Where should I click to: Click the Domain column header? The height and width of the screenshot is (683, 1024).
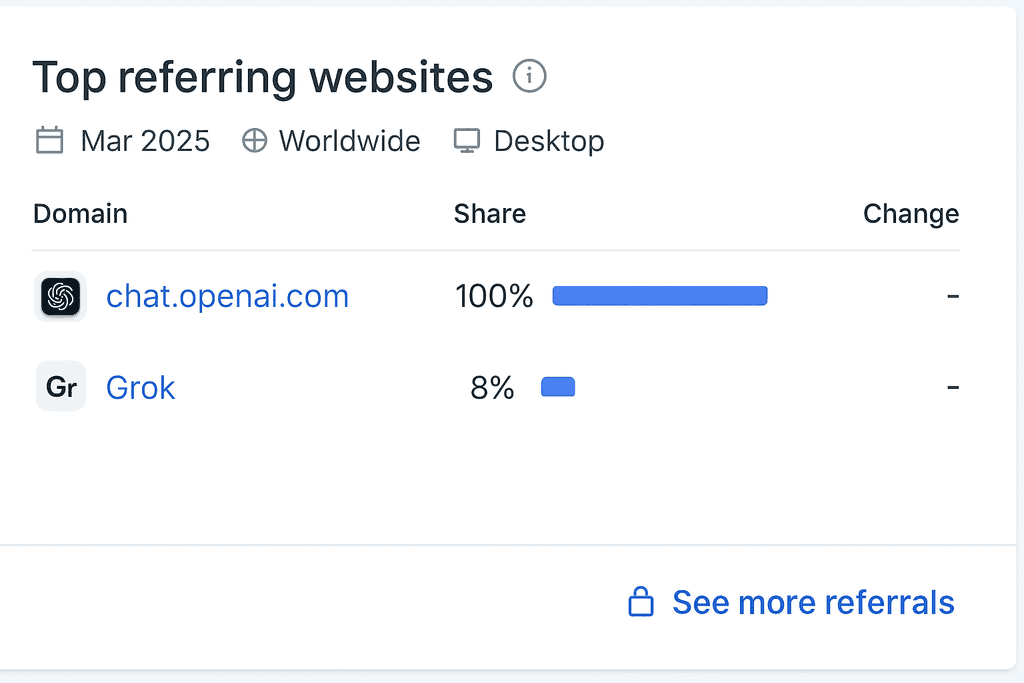[x=80, y=214]
